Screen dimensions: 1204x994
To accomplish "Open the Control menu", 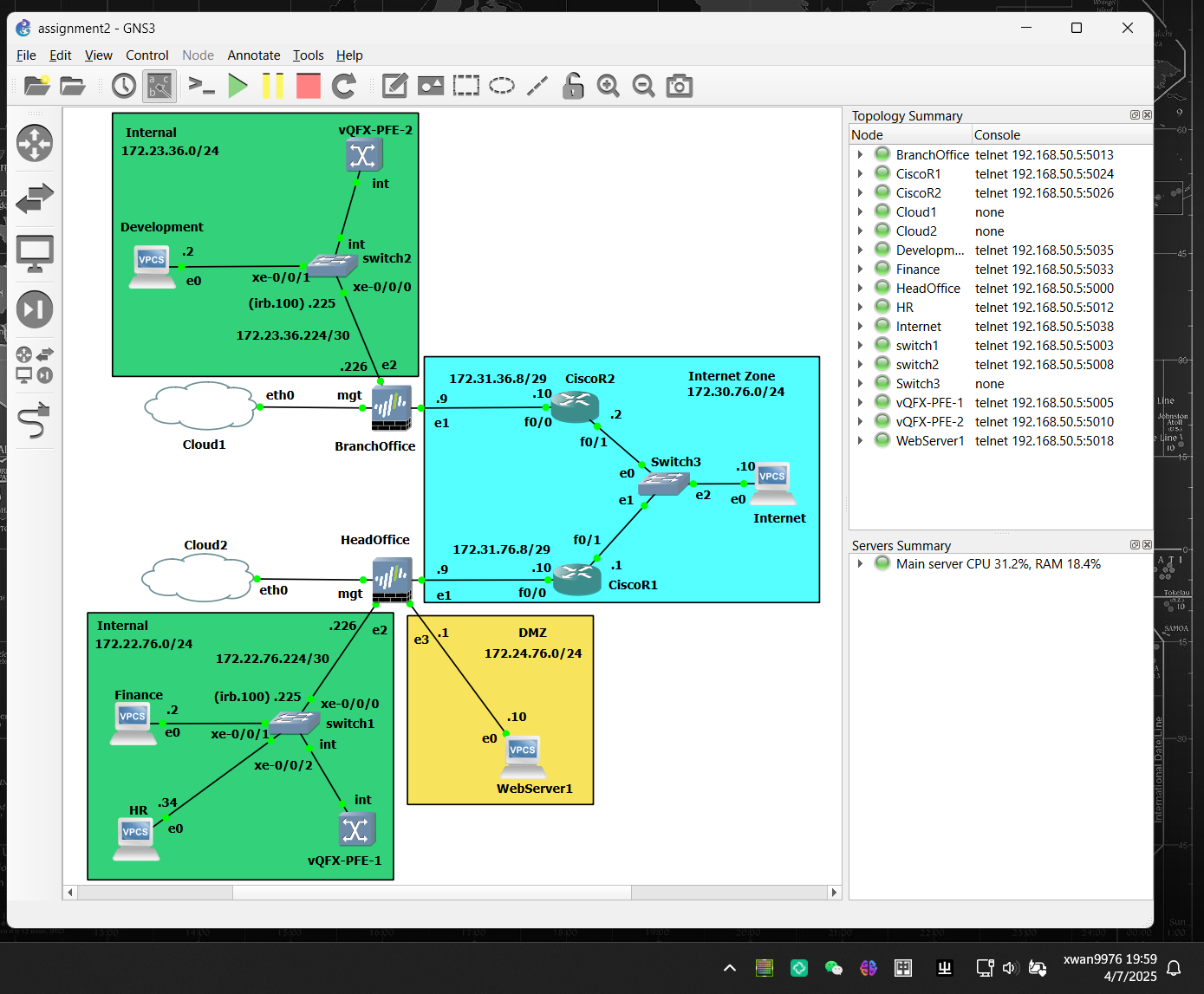I will [146, 55].
